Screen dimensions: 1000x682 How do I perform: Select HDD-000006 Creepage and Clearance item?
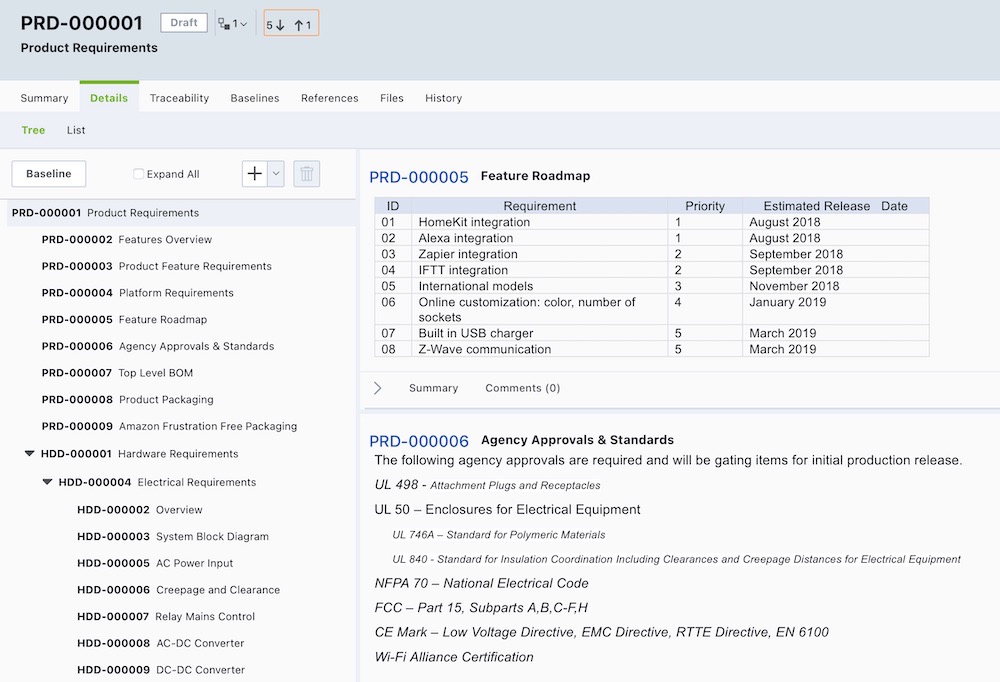(178, 590)
